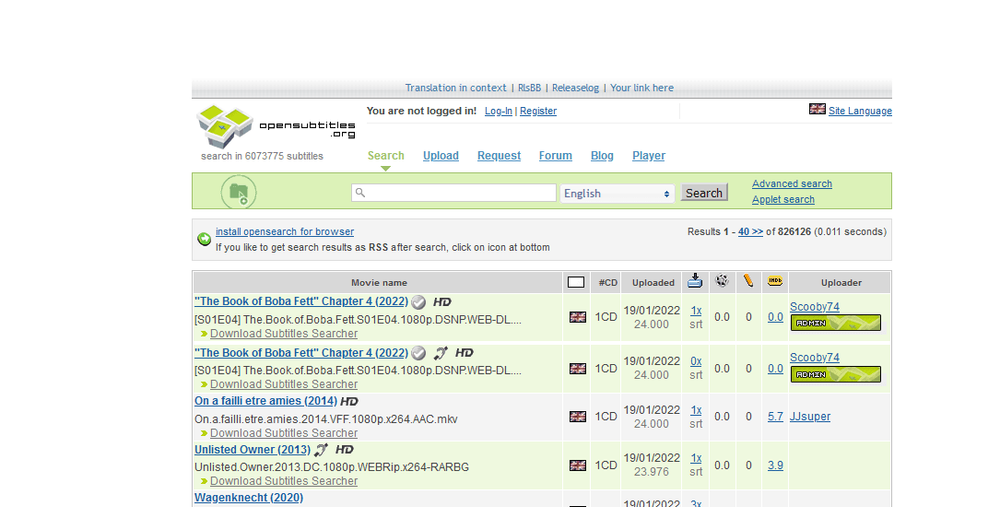1000x507 pixels.
Task: Open the English language dropdown
Action: (617, 193)
